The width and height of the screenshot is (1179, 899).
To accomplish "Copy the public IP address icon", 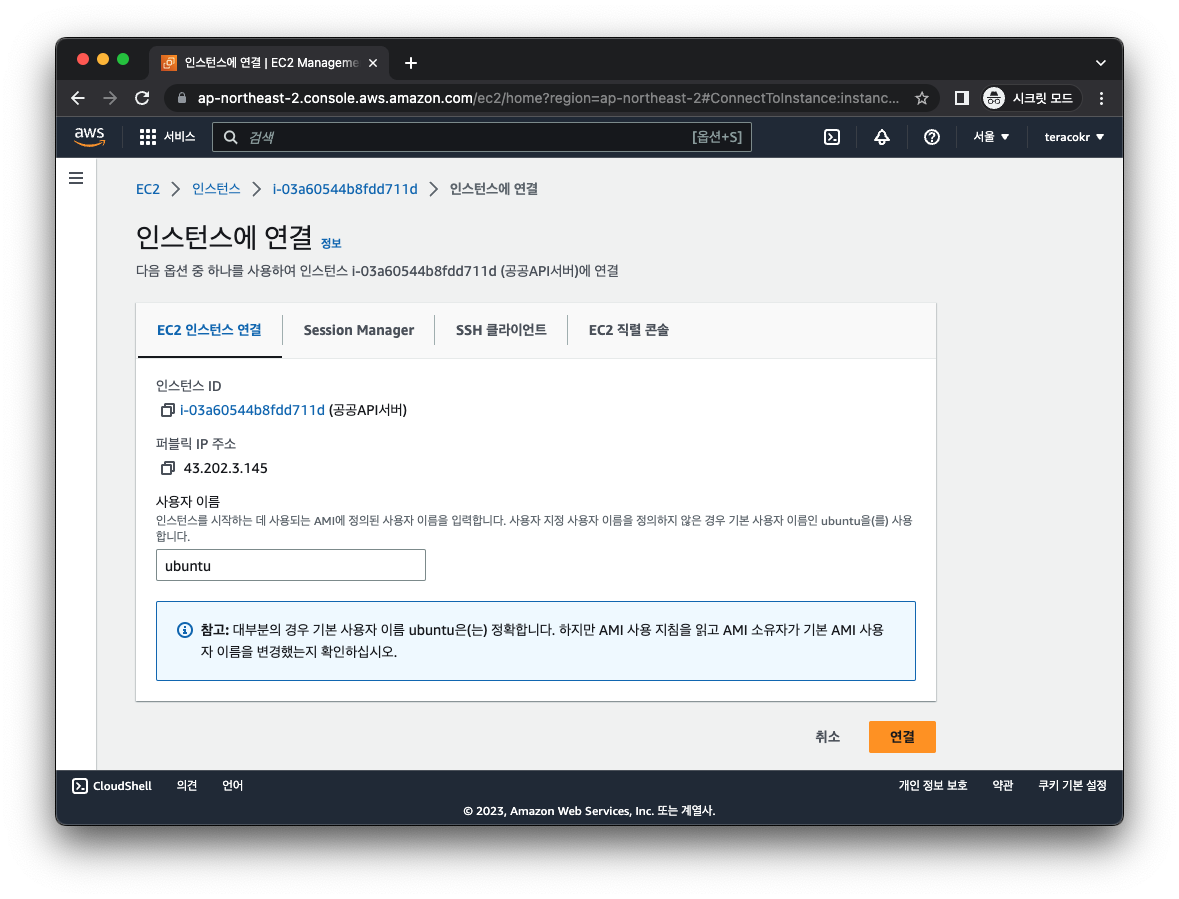I will click(168, 468).
